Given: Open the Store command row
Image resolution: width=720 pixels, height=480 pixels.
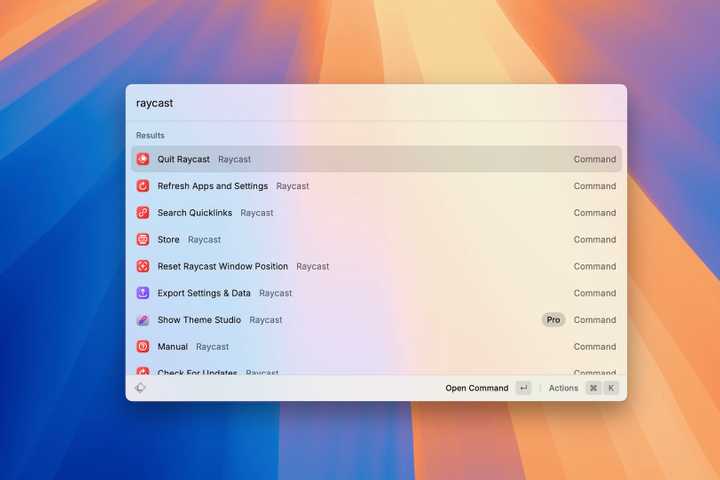Looking at the screenshot, I should tap(169, 240).
